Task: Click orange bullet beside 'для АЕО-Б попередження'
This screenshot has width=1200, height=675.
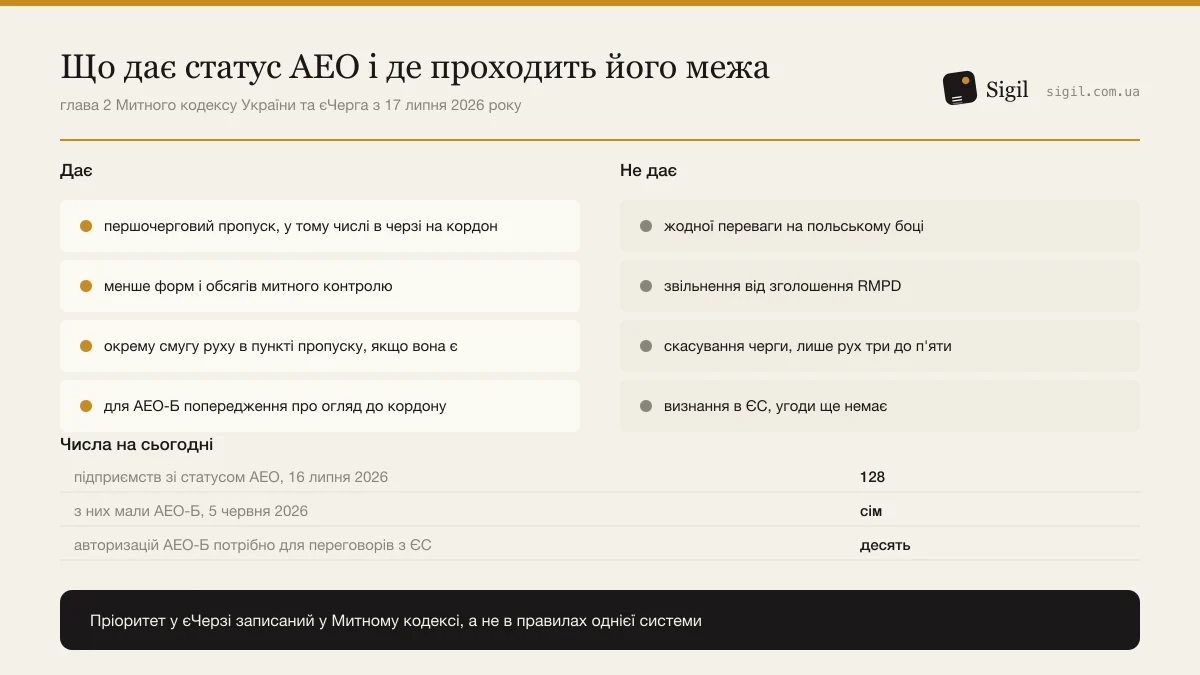Action: pos(86,406)
